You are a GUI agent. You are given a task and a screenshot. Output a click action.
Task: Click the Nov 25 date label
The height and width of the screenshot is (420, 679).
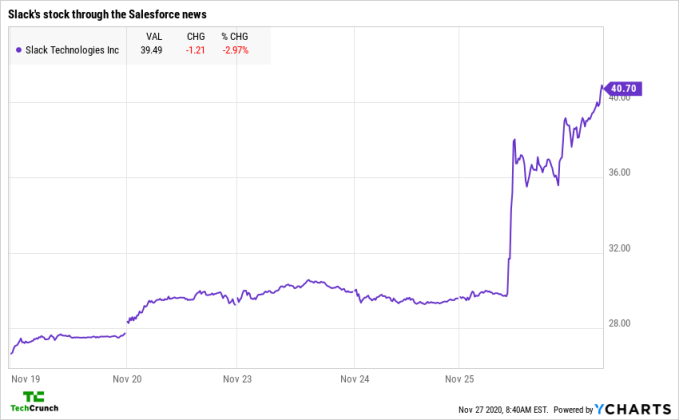pos(457,379)
